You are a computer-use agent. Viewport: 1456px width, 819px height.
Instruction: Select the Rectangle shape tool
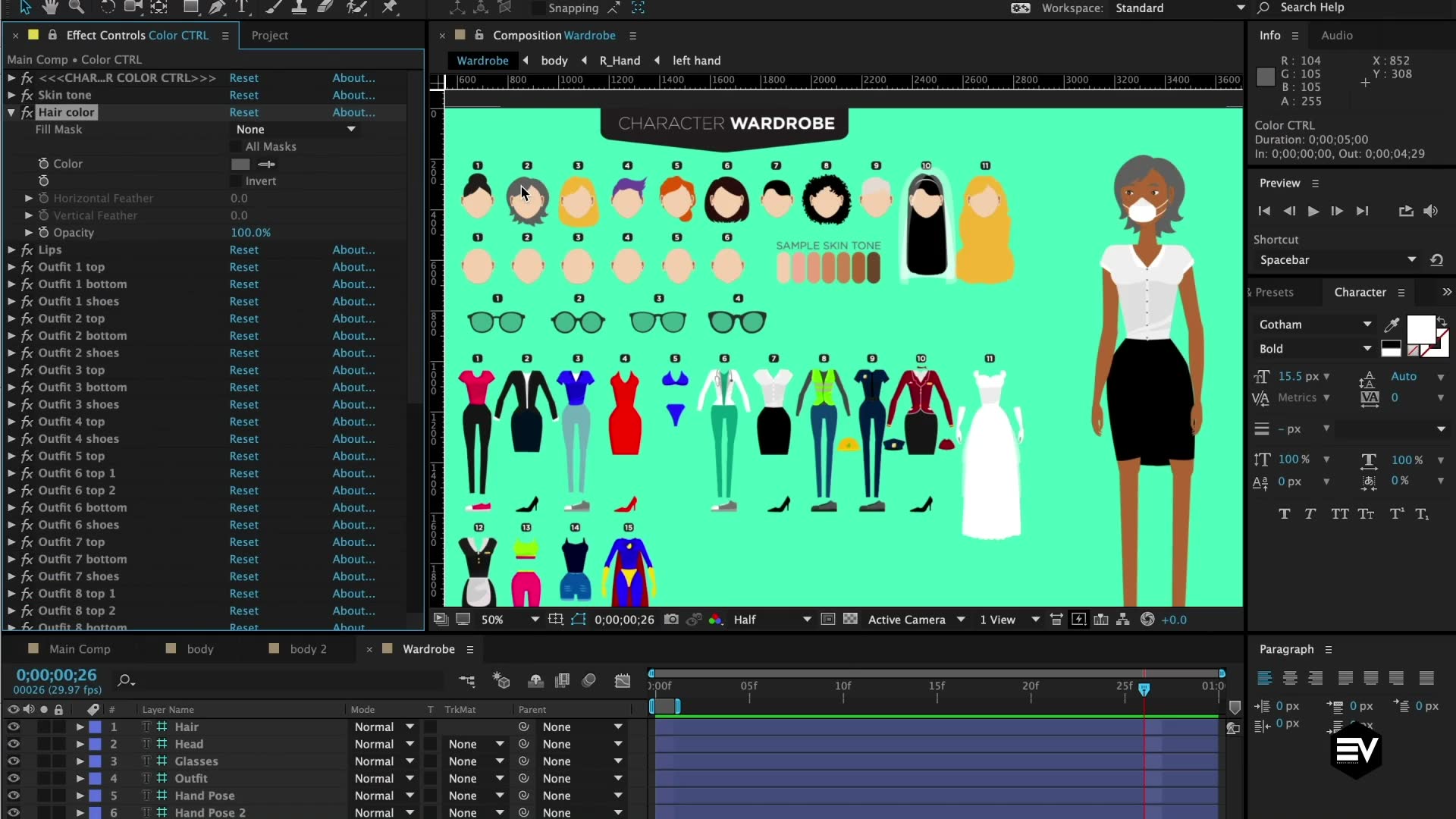[191, 7]
